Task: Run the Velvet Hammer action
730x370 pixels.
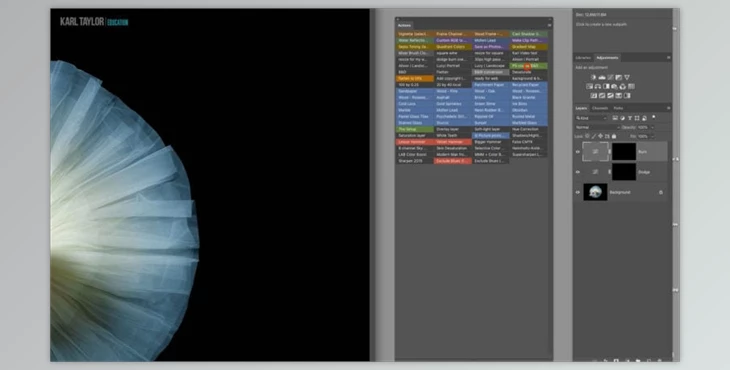Action: tap(453, 142)
